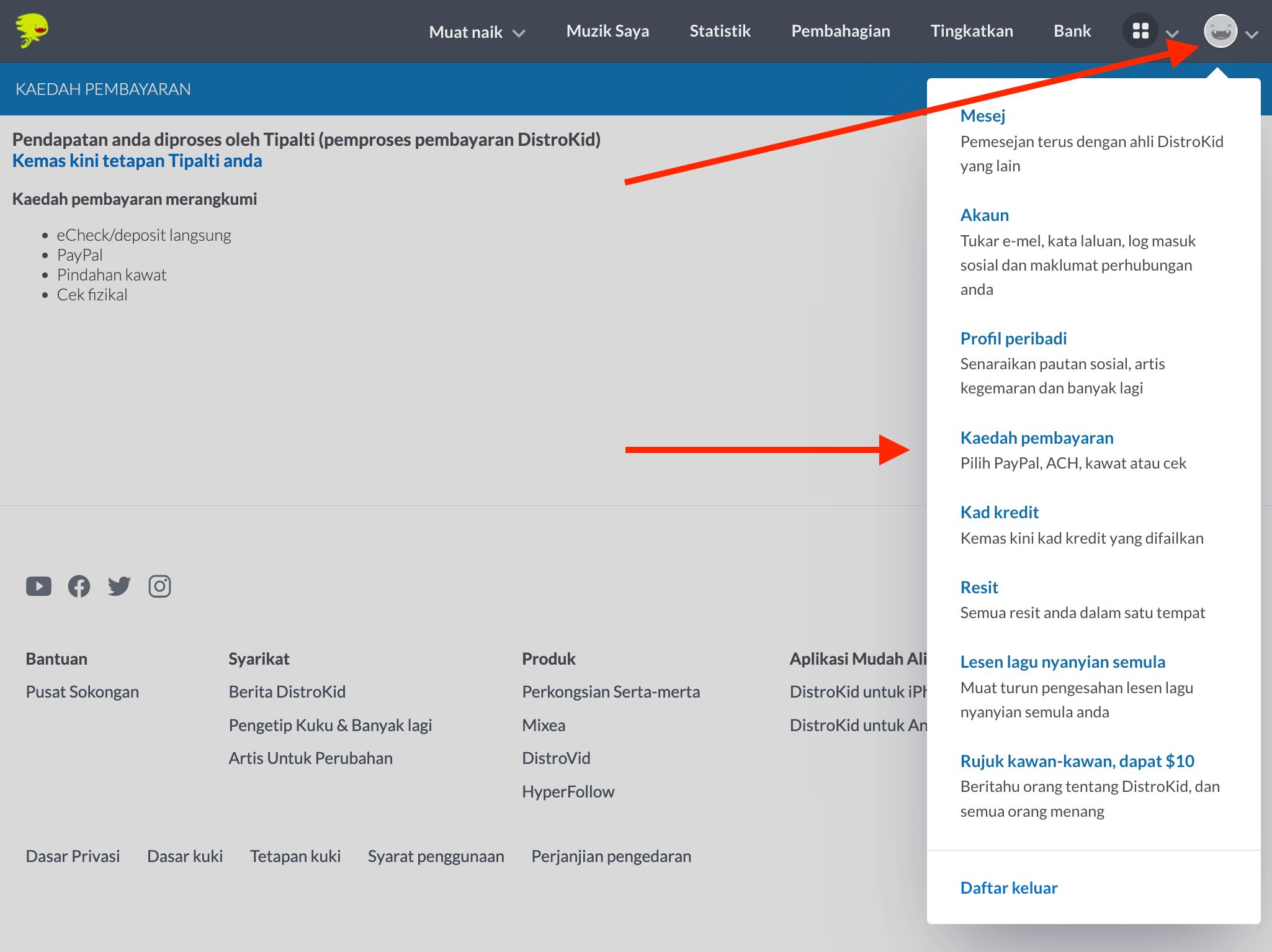
Task: Expand the Muat naik dropdown
Action: click(477, 32)
